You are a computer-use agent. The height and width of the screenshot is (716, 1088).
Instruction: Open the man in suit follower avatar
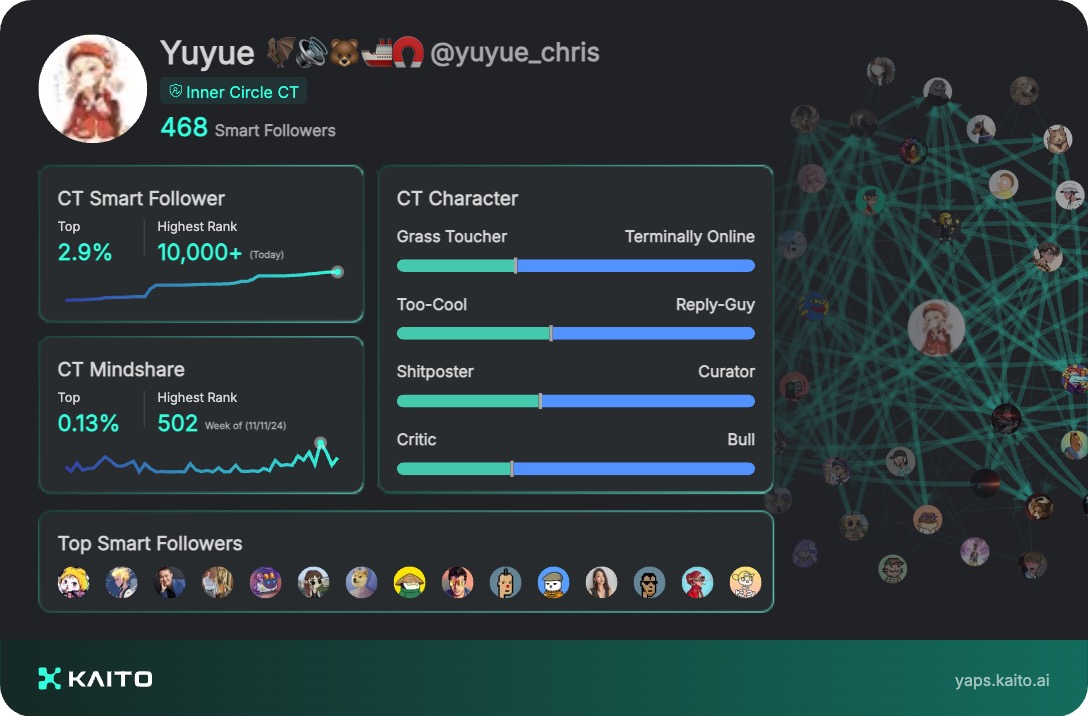point(169,582)
